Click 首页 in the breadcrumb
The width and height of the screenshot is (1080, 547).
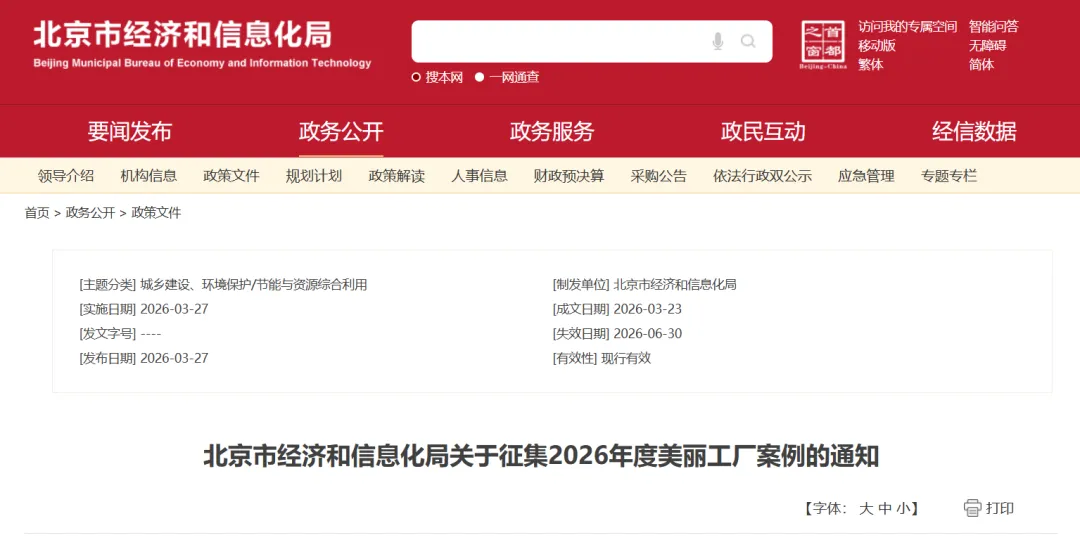click(x=37, y=213)
